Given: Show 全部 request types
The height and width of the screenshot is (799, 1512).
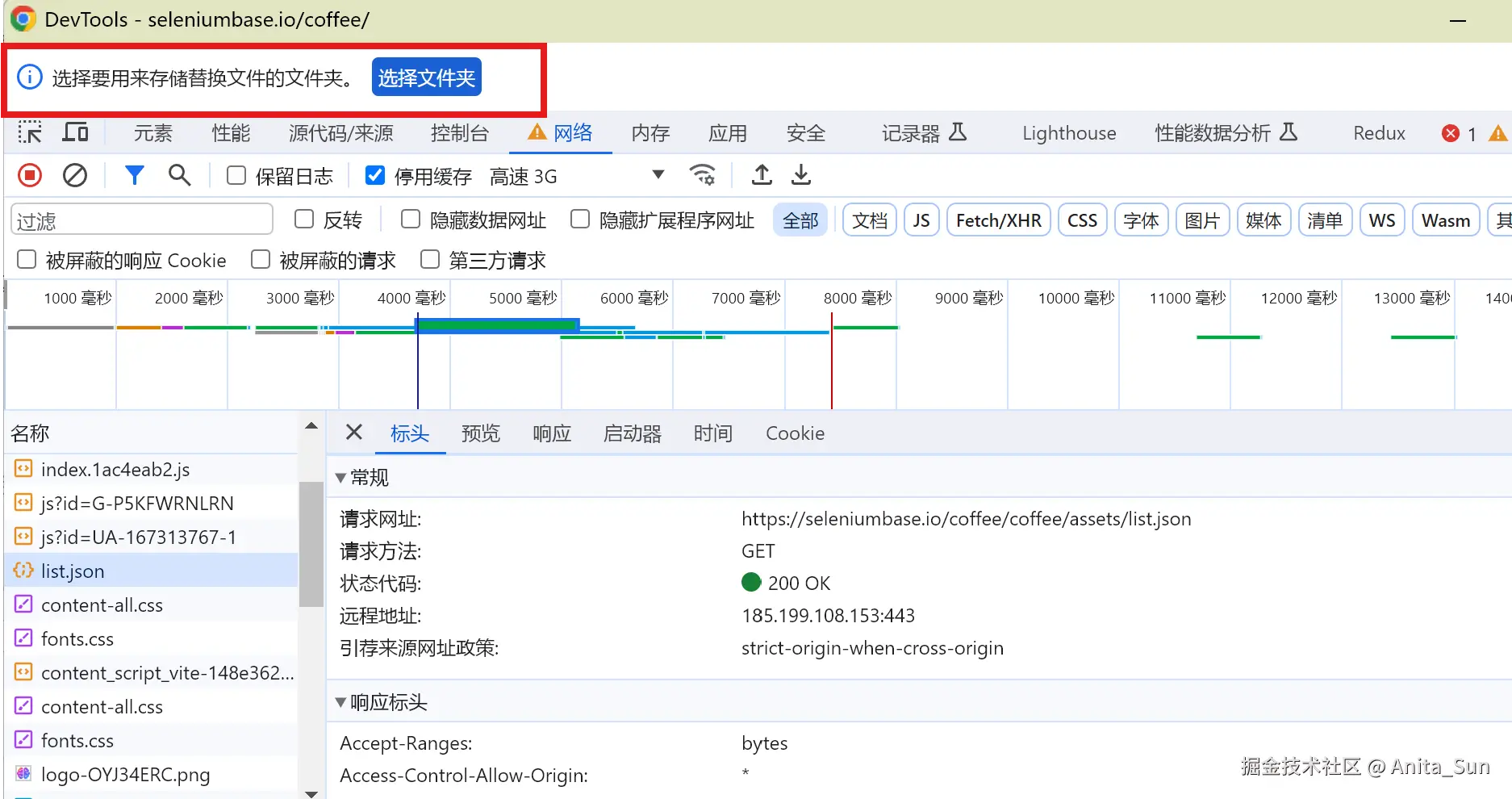Looking at the screenshot, I should pos(800,220).
